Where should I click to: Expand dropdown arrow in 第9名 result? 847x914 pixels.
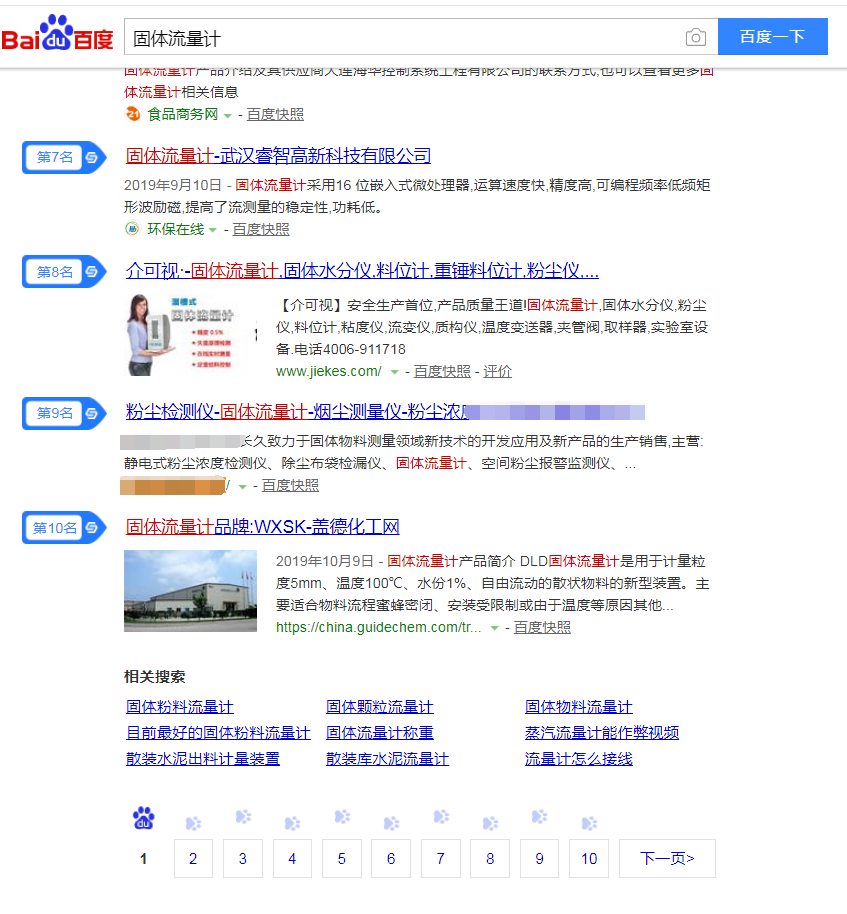pos(242,487)
